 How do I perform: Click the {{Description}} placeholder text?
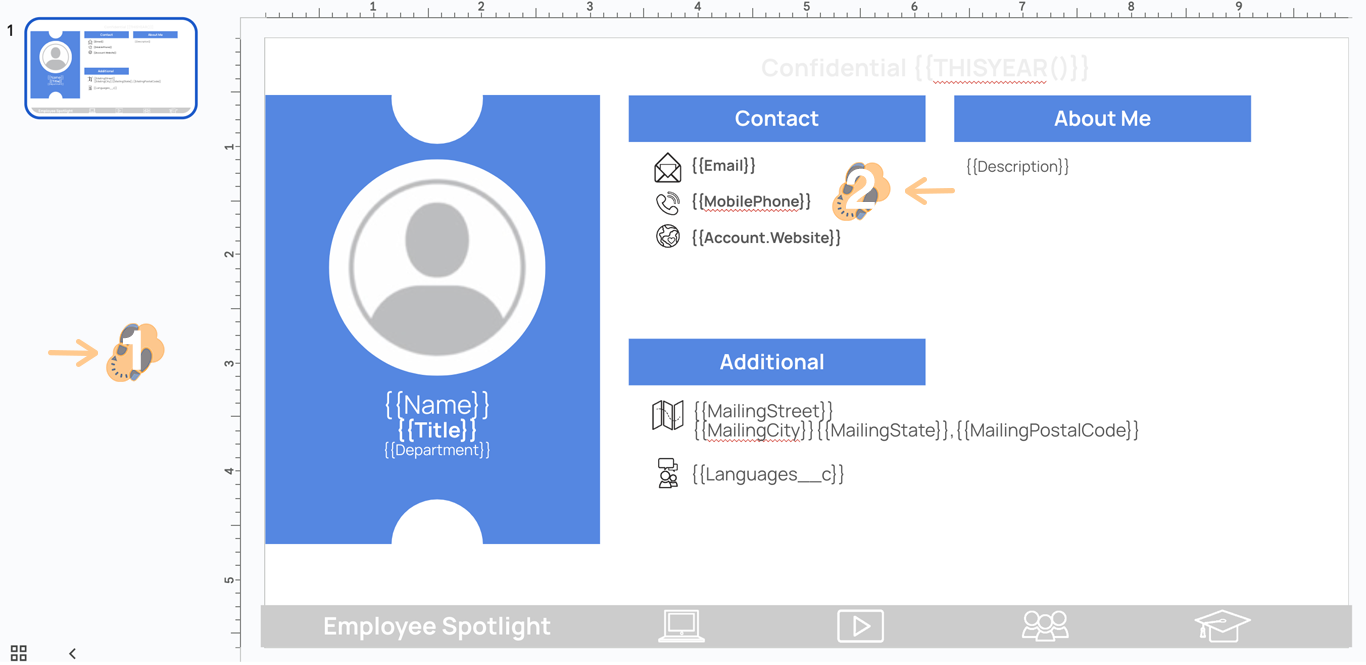[1017, 167]
